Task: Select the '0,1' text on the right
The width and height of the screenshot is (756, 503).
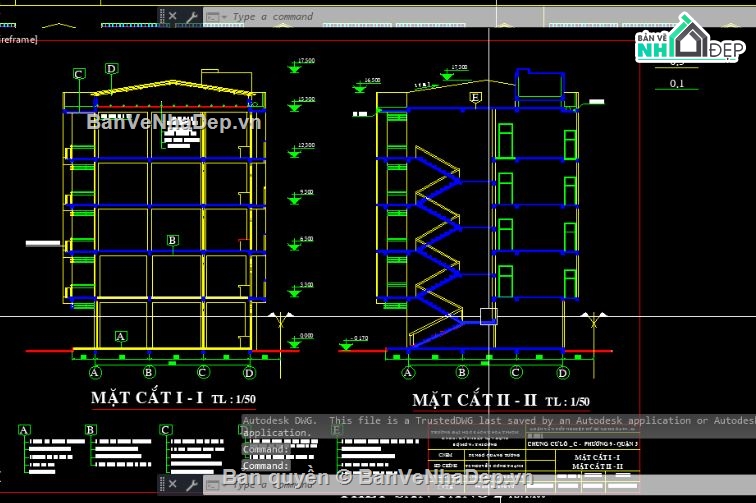Action: [x=677, y=84]
